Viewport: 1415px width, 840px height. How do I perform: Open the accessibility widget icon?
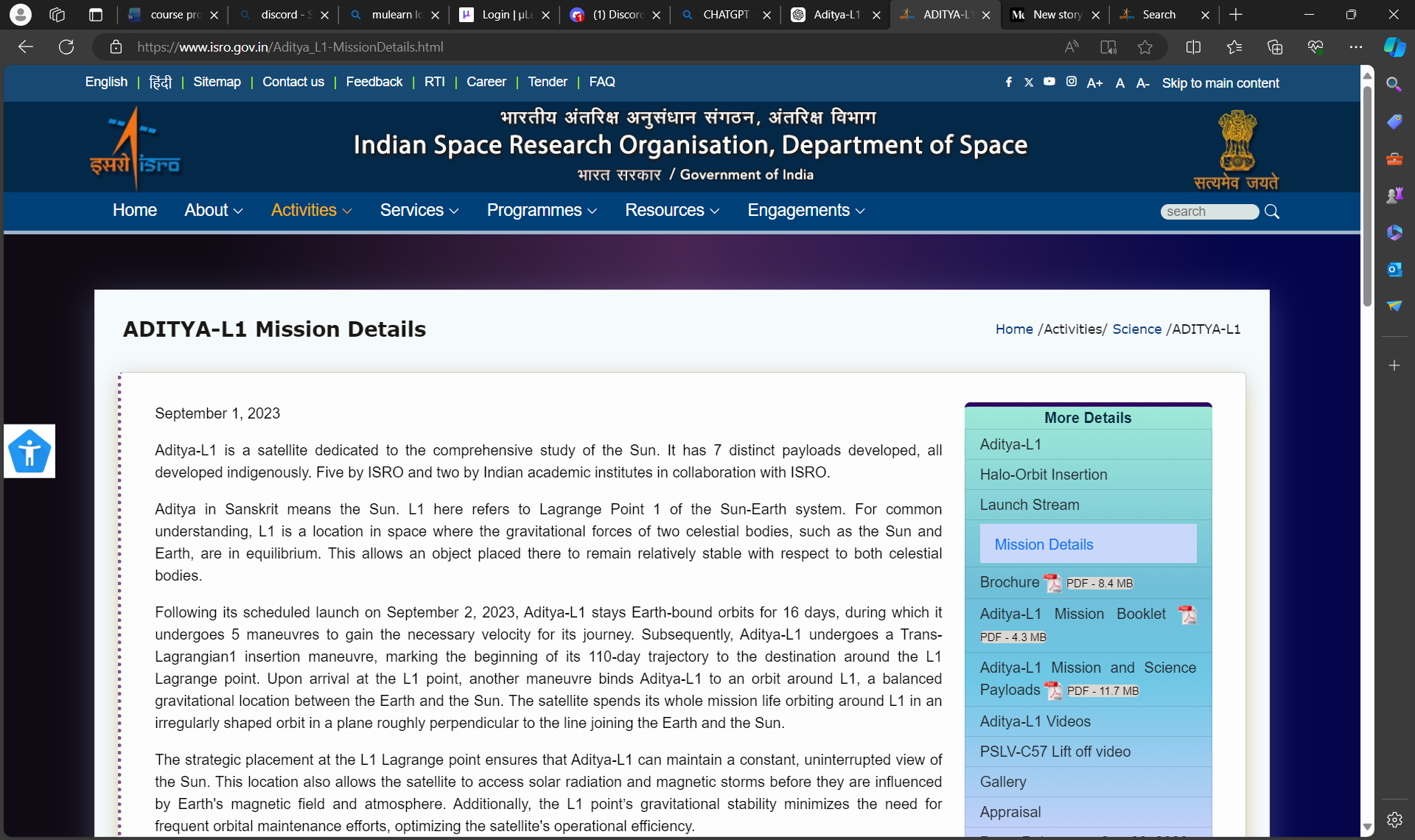pyautogui.click(x=29, y=451)
